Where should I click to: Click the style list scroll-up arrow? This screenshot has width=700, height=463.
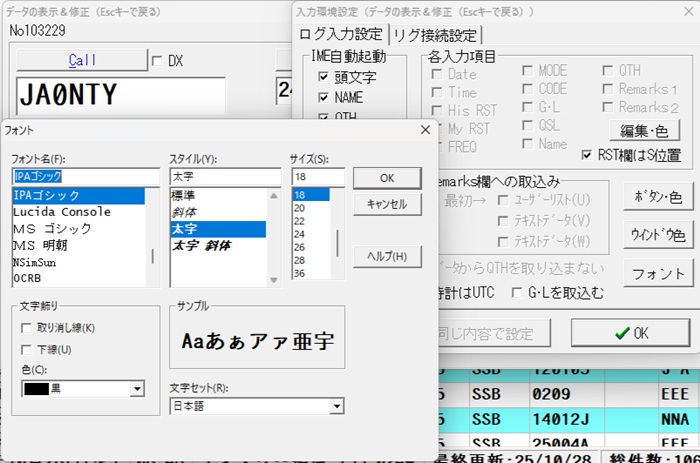275,195
